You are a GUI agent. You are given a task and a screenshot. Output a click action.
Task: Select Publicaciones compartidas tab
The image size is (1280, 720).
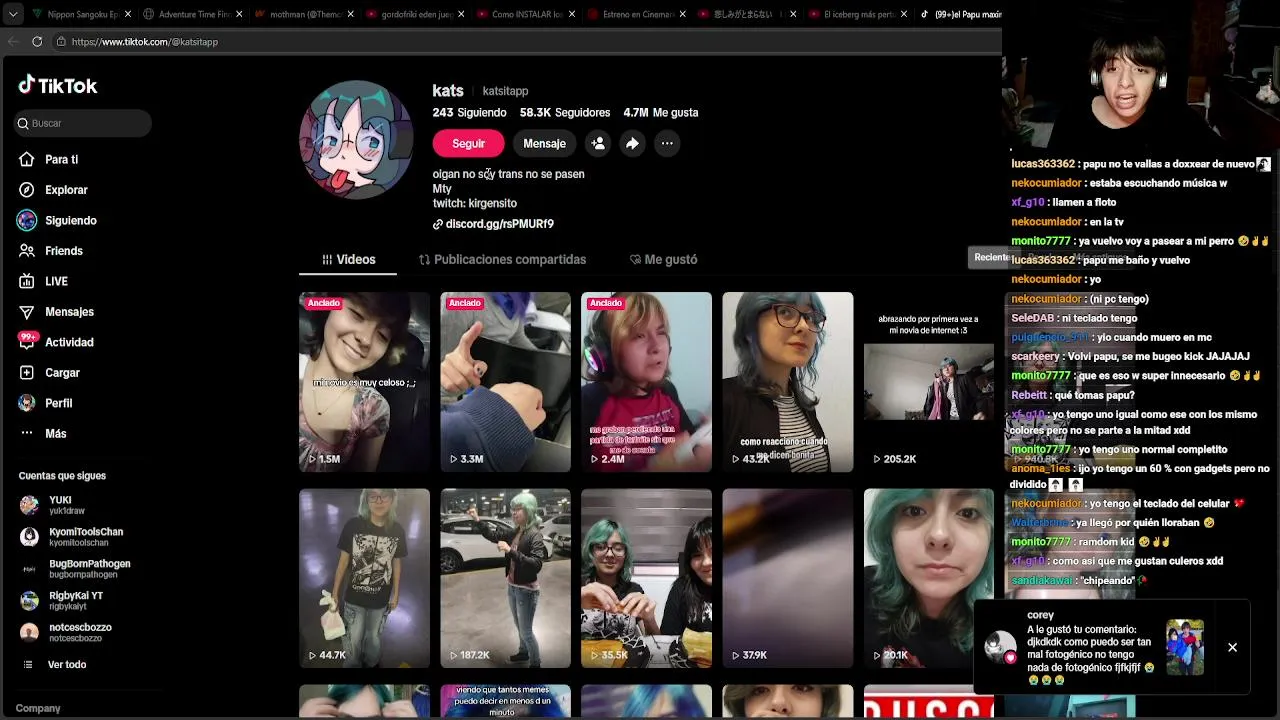(502, 260)
